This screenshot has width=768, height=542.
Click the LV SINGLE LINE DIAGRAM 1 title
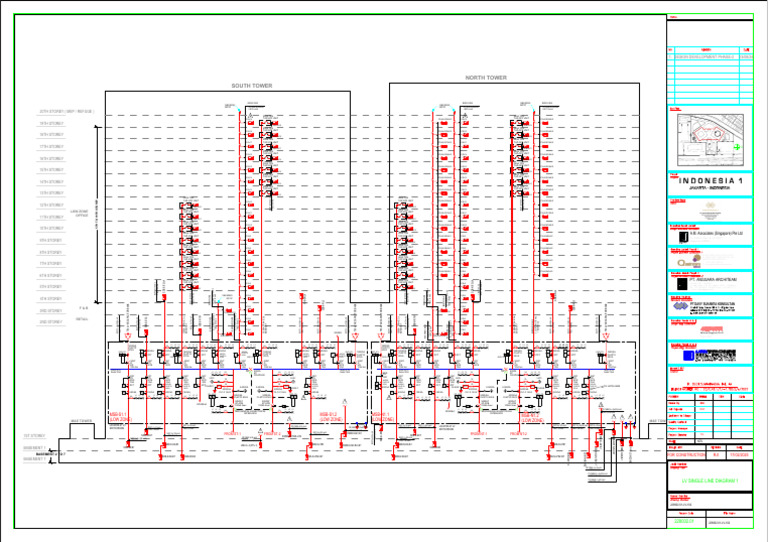pyautogui.click(x=710, y=481)
